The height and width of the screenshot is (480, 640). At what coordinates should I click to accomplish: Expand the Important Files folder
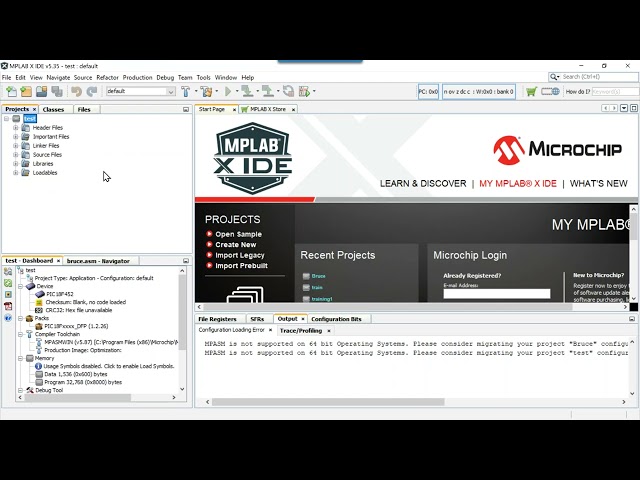[16, 137]
